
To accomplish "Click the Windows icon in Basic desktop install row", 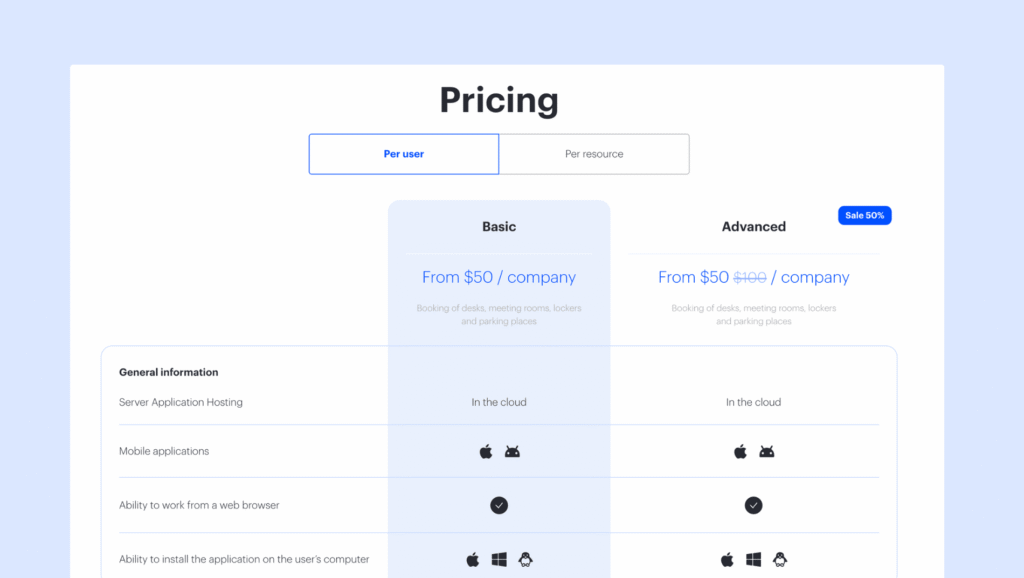I will tap(499, 559).
